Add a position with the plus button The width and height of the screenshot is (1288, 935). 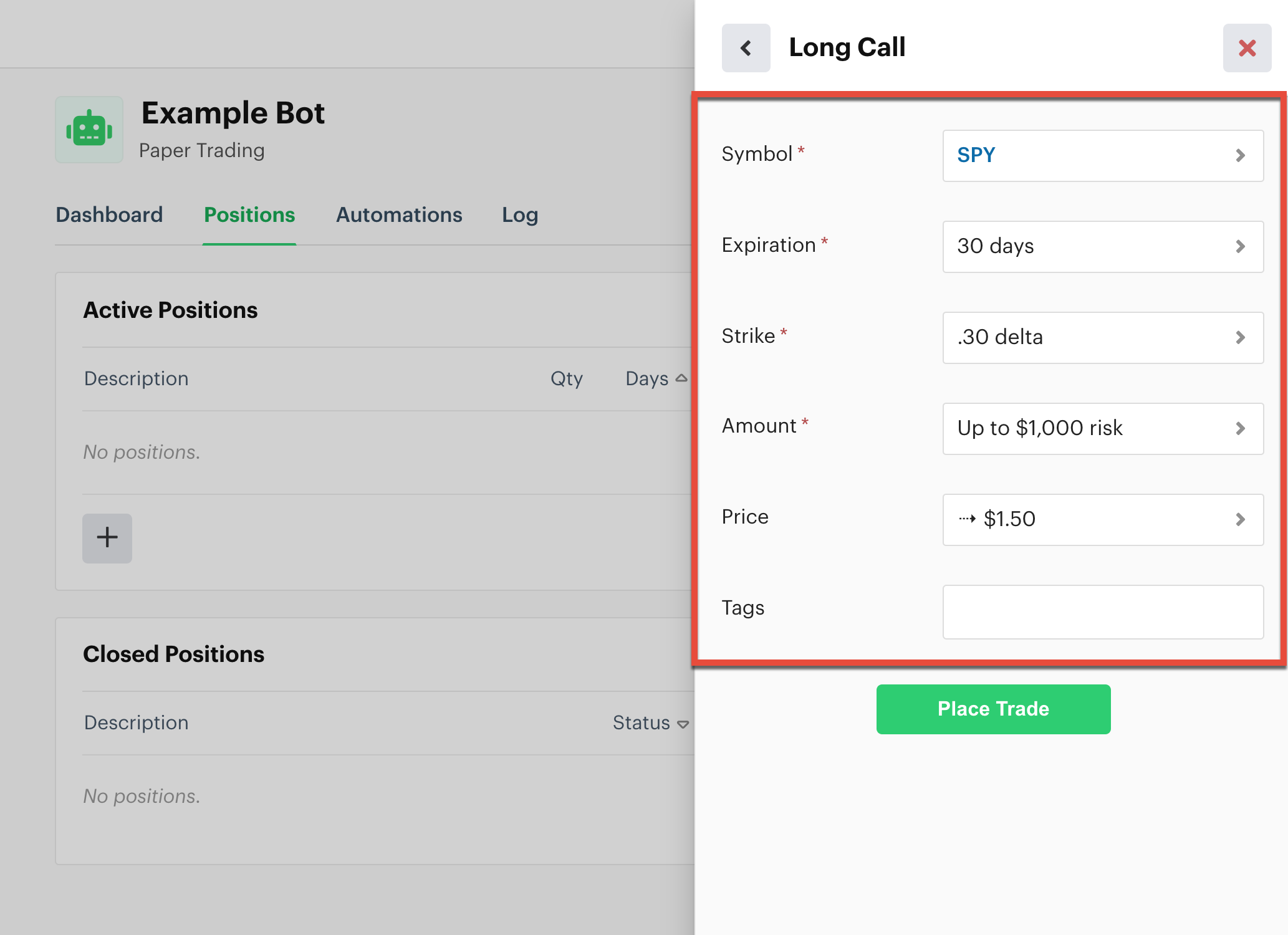point(107,538)
